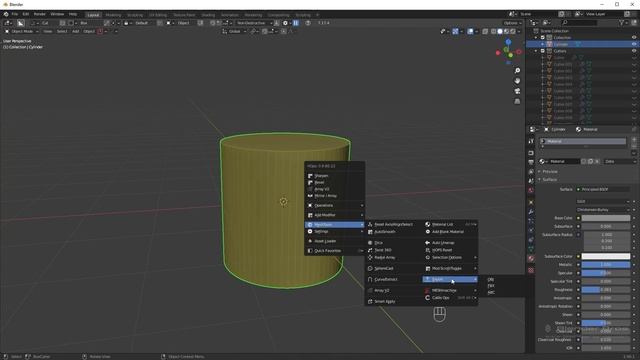The height and width of the screenshot is (360, 640).
Task: Collapse the Surface panel in properties
Action: coord(549,180)
